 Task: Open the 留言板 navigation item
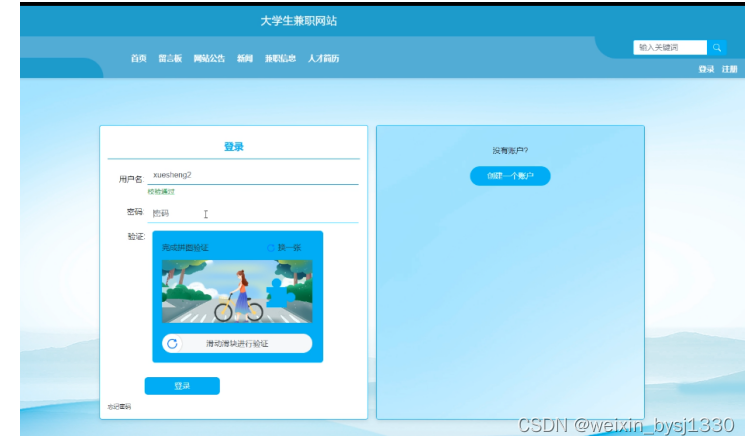(x=170, y=58)
